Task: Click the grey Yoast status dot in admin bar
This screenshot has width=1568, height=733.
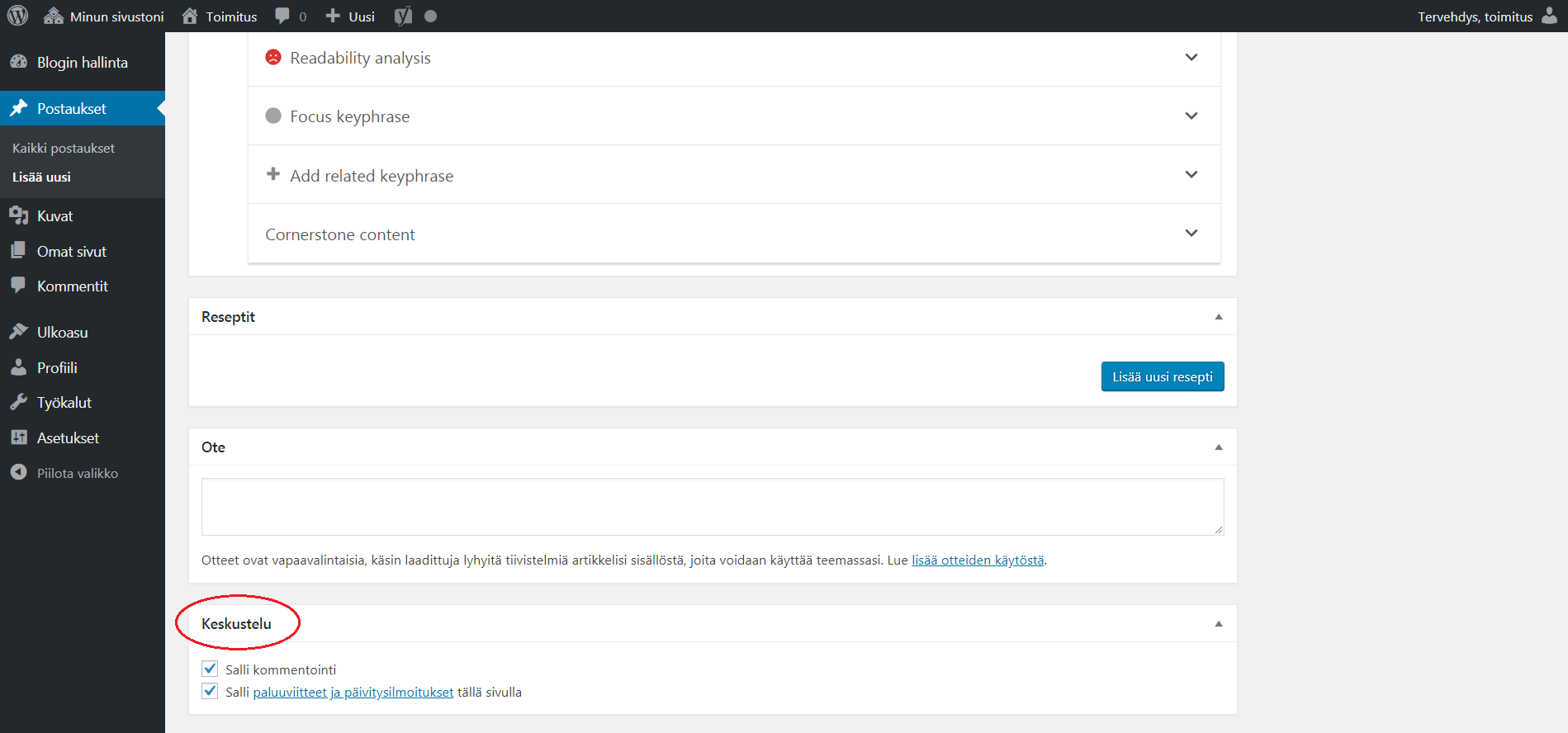Action: 430,16
